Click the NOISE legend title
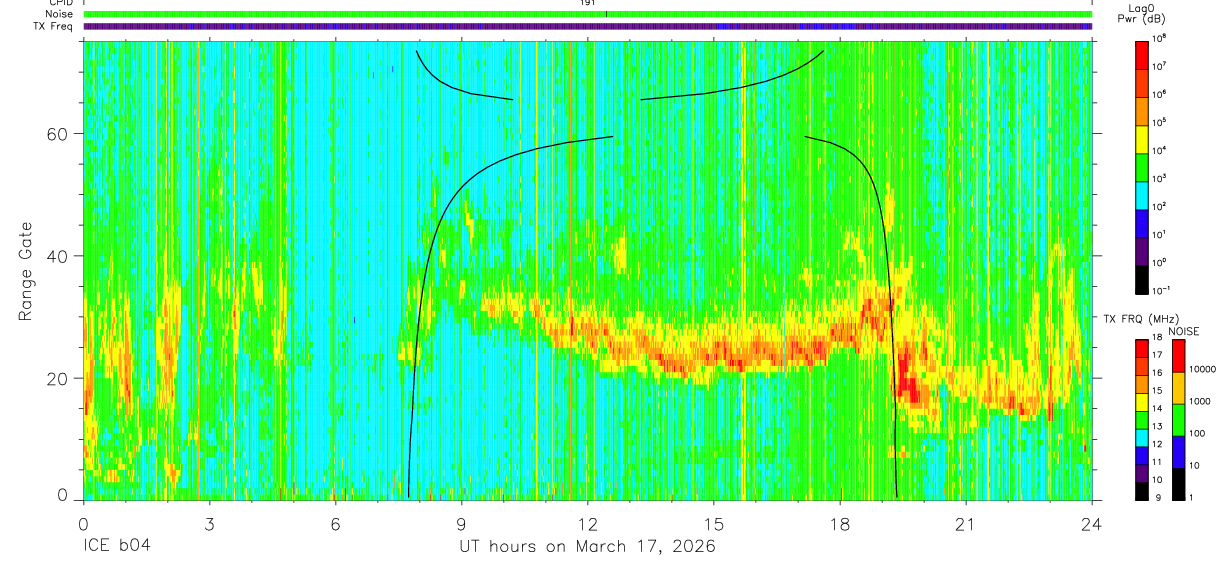Screen dimensions: 1228x567 pyautogui.click(x=1185, y=331)
